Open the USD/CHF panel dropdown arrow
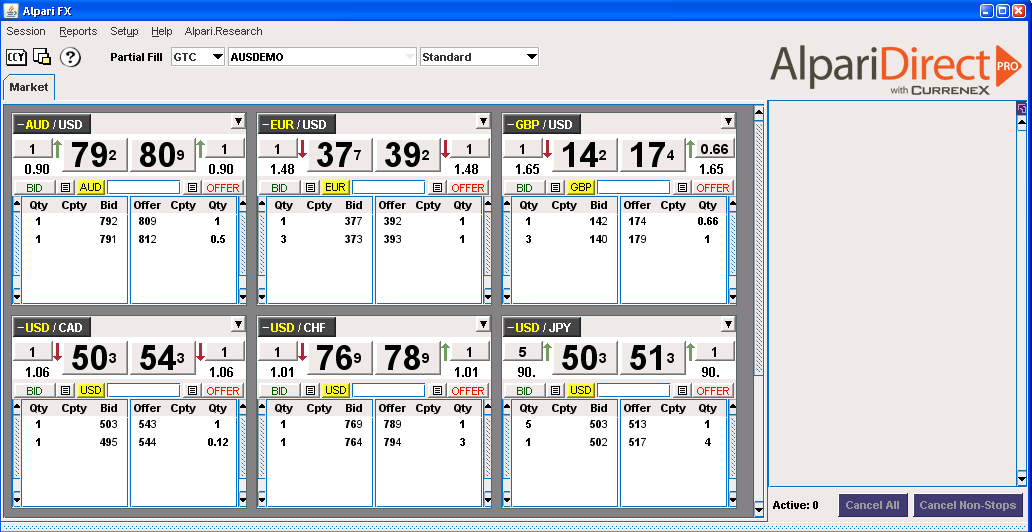1032x532 pixels. pyautogui.click(x=483, y=324)
